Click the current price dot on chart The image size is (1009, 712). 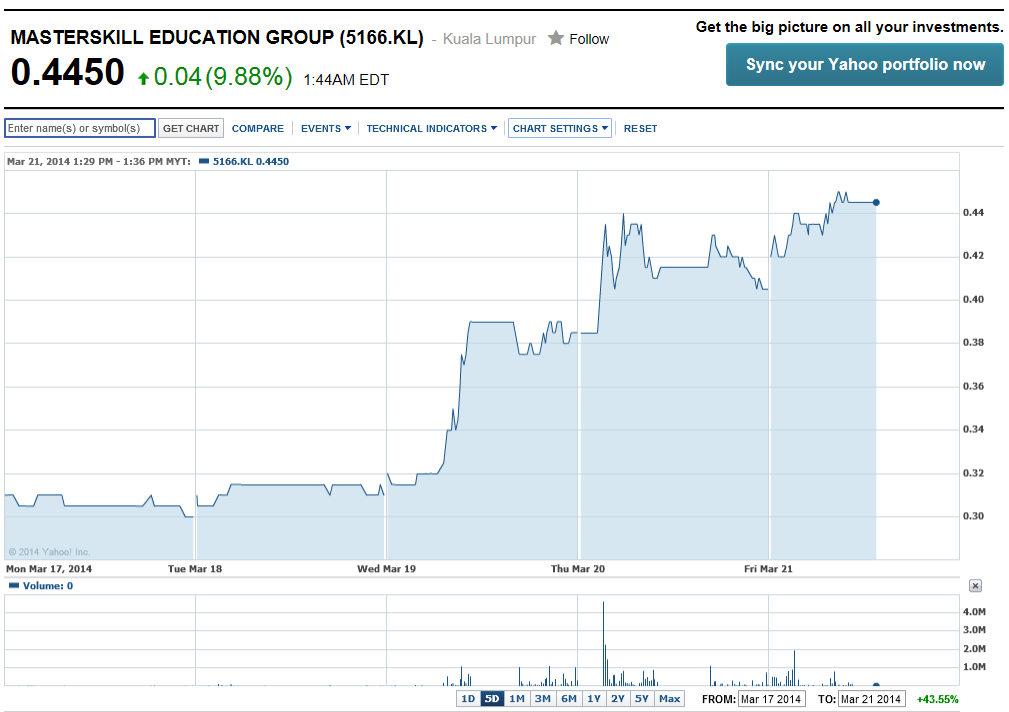pyautogui.click(x=876, y=202)
